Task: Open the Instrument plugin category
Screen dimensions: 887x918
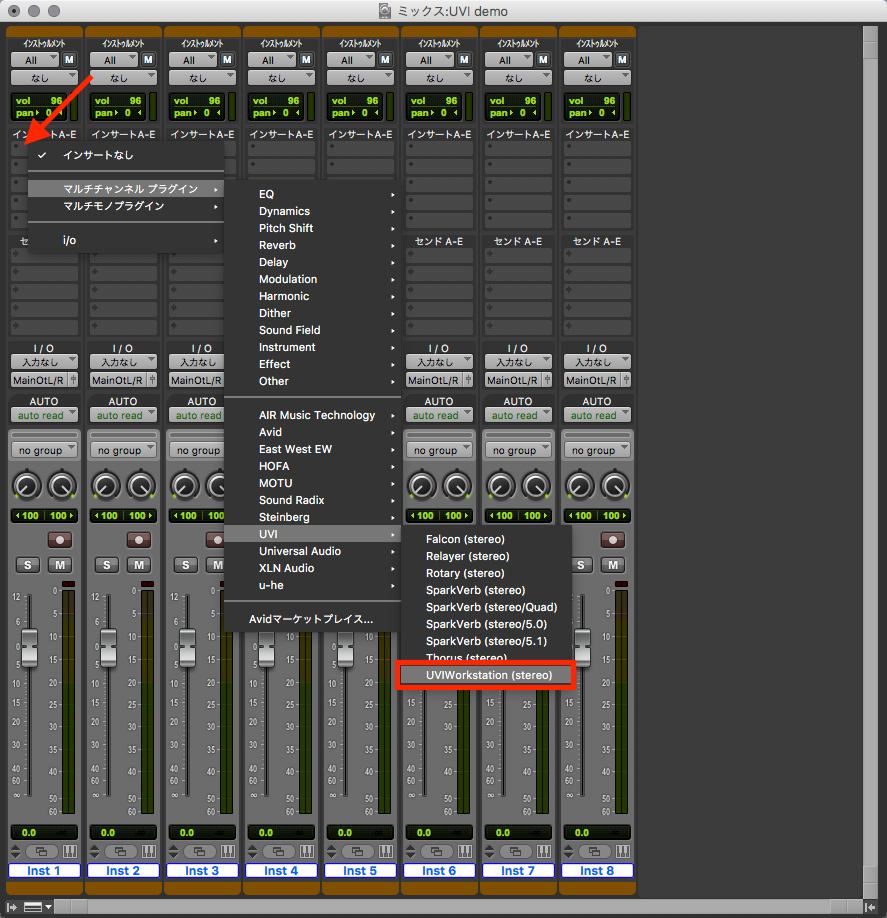Action: tap(313, 347)
